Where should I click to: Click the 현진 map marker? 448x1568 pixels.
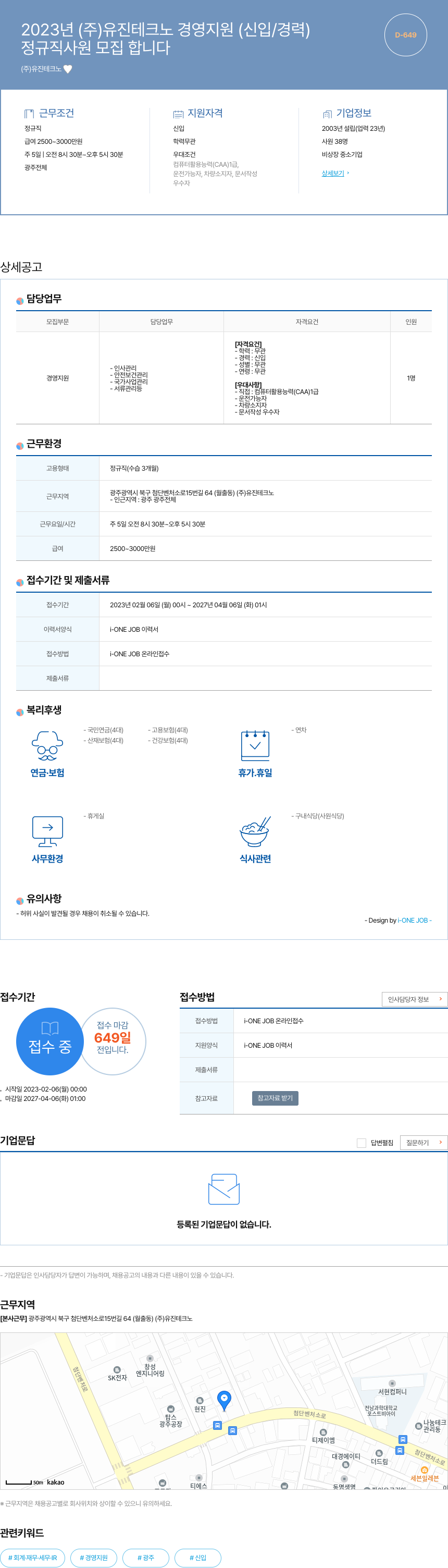click(x=200, y=1400)
